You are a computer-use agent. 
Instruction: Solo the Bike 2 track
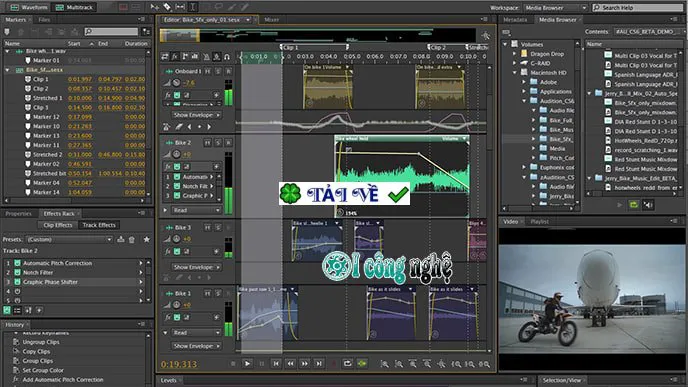point(218,143)
